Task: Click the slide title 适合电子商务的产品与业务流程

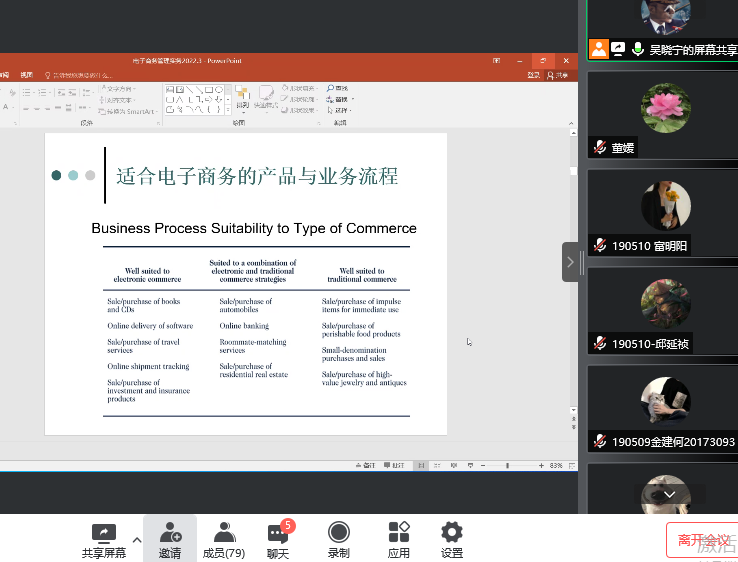Action: (257, 177)
